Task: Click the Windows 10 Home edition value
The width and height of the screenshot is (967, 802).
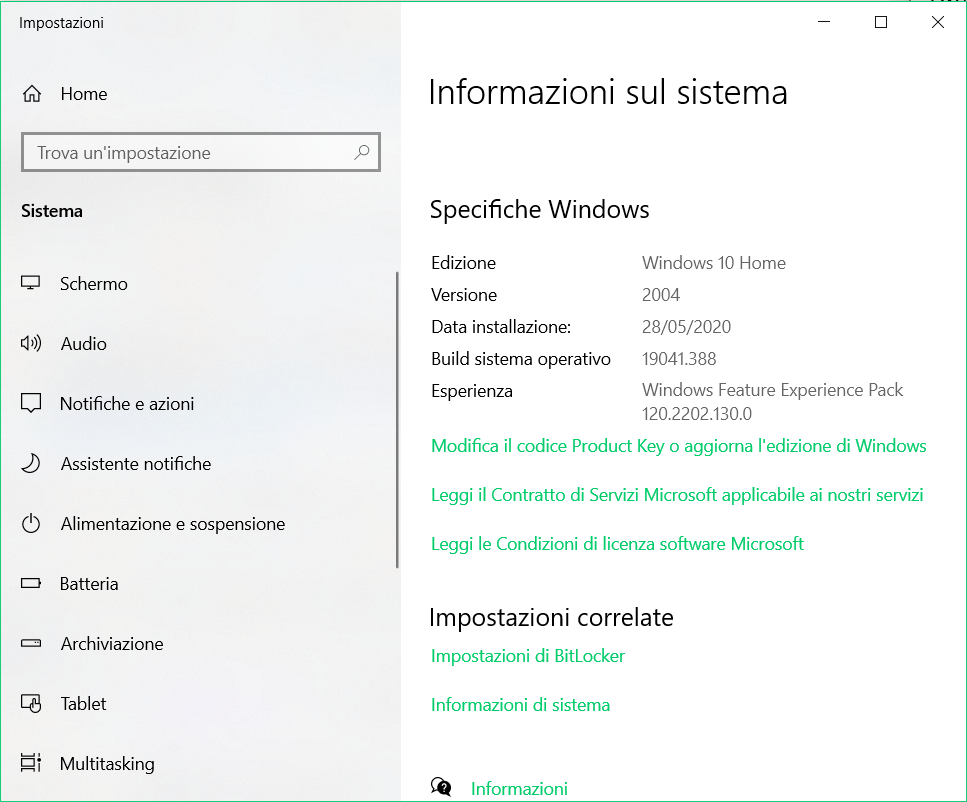Action: pyautogui.click(x=714, y=263)
